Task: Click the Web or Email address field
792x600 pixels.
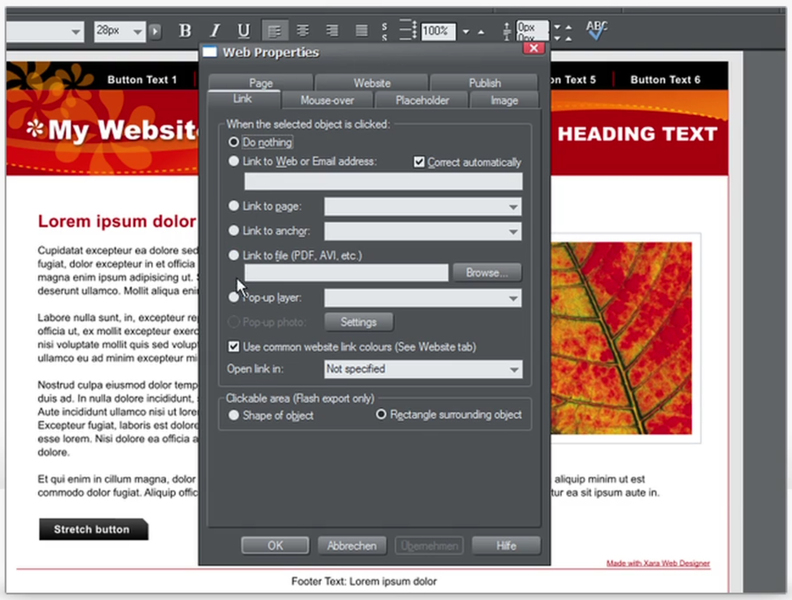Action: tap(383, 181)
